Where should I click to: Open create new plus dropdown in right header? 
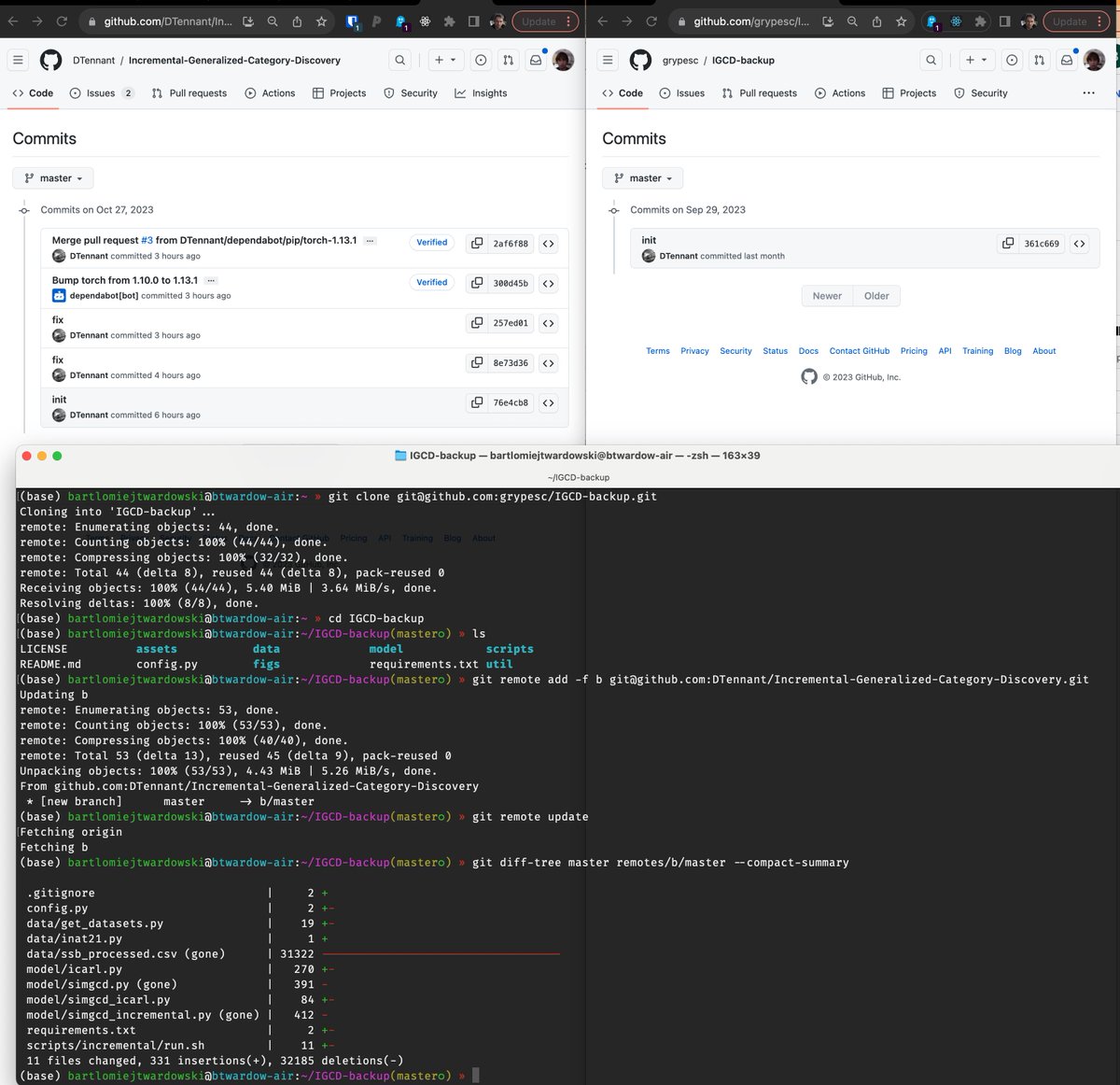tap(976, 60)
